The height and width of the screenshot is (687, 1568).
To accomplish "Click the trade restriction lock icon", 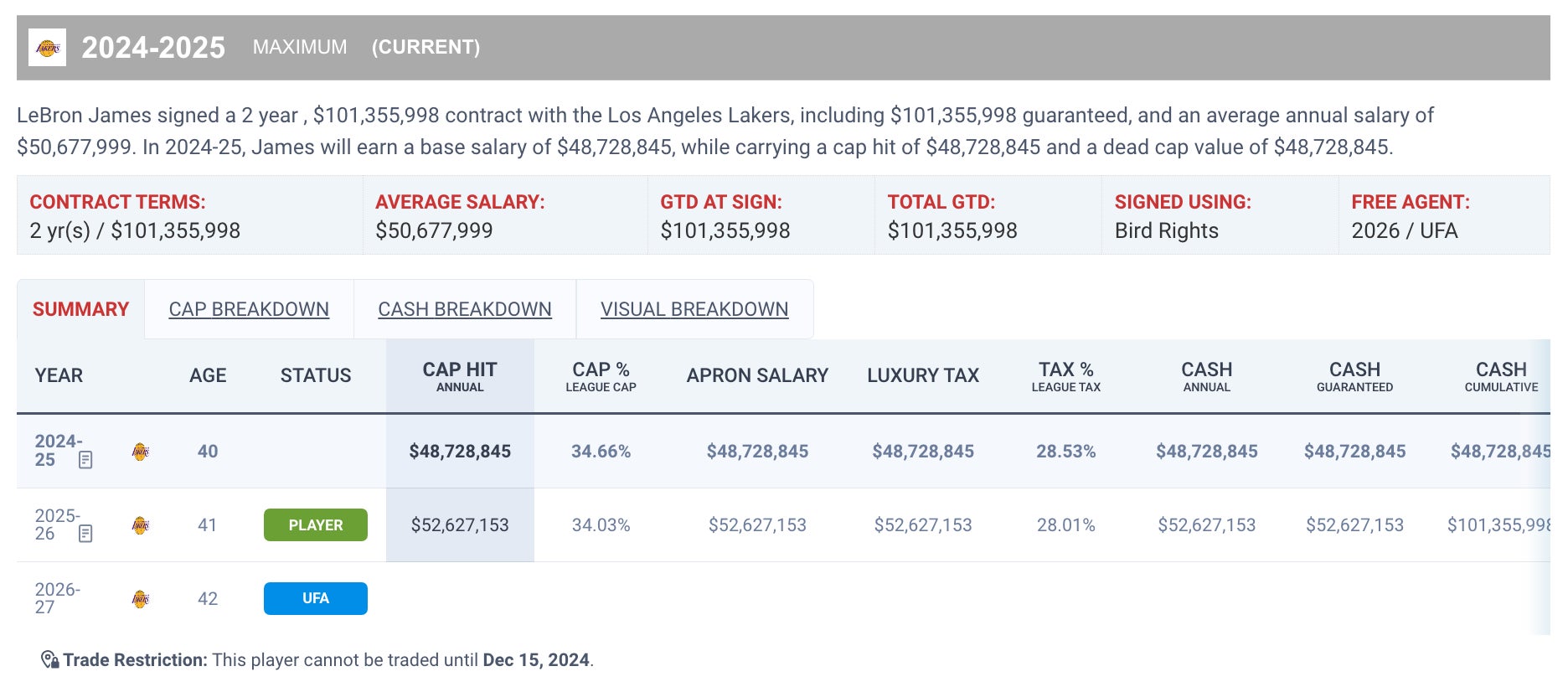I will pos(50,660).
